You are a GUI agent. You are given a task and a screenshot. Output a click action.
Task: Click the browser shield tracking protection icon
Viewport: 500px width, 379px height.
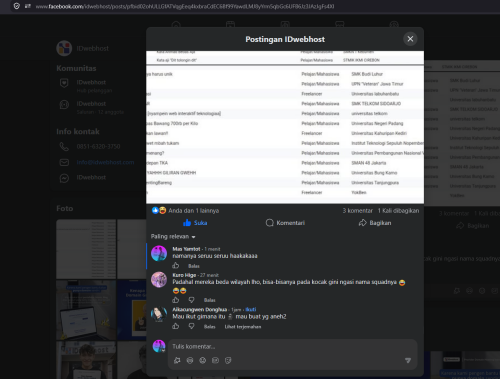[x=16, y=6]
